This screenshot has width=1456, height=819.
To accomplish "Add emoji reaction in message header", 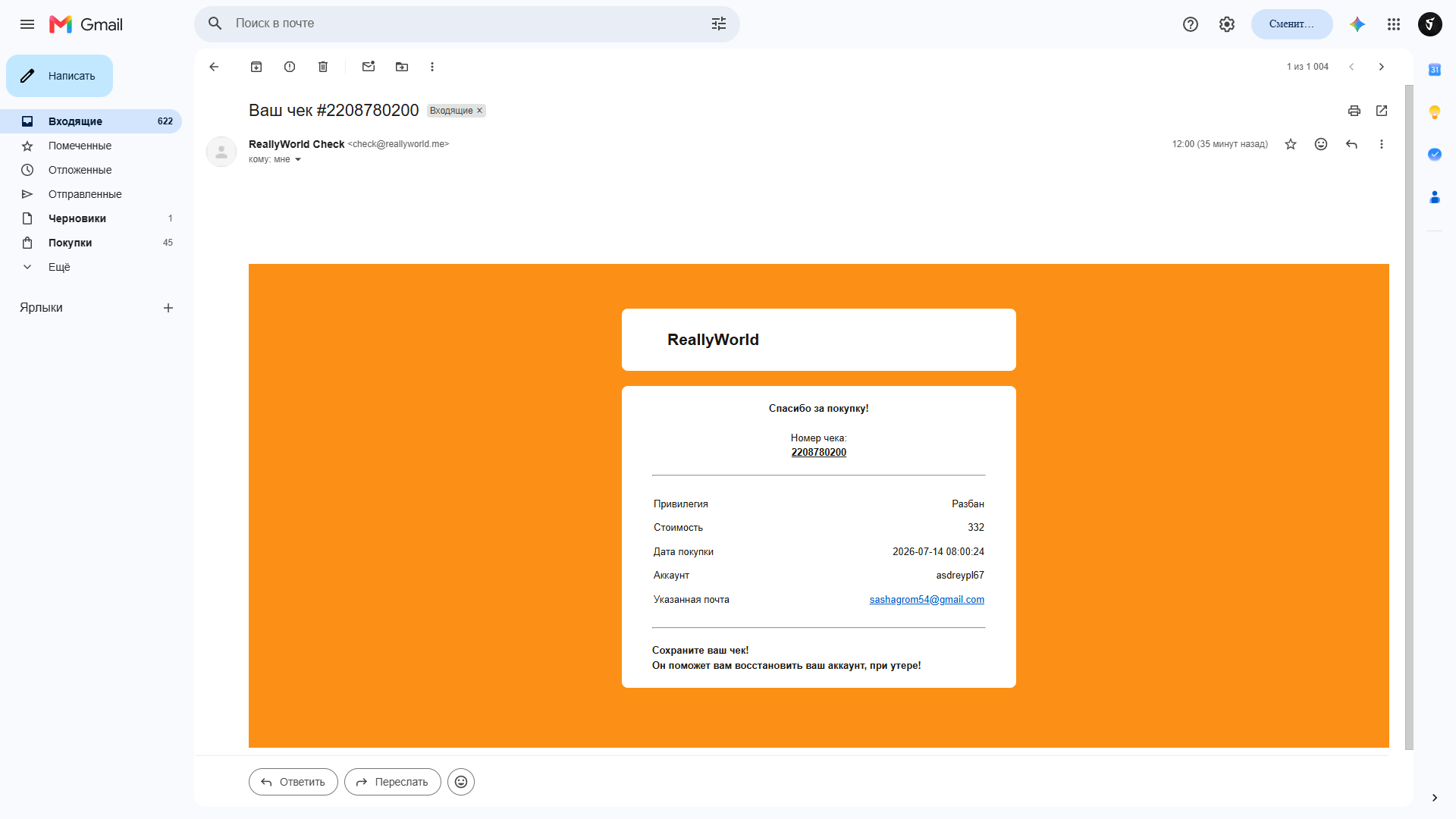I will click(1321, 144).
